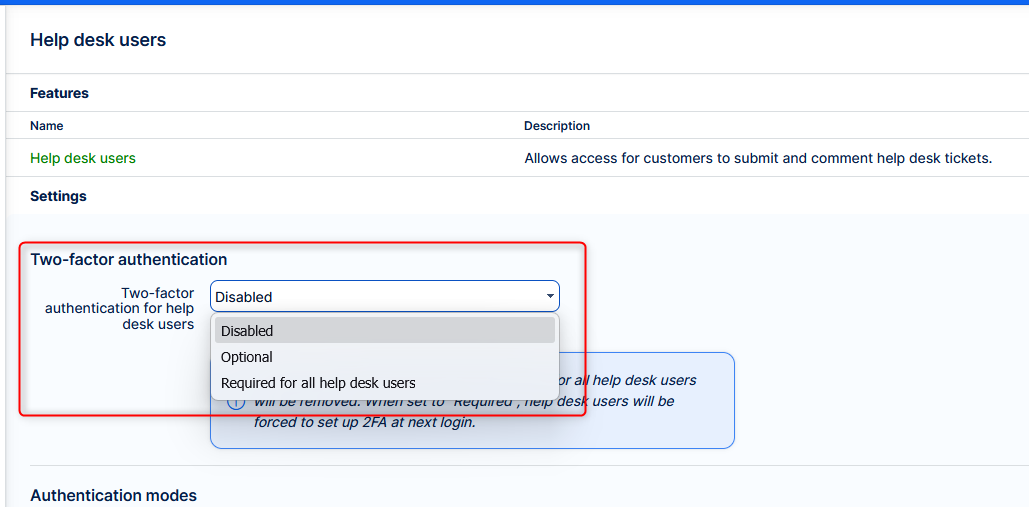Open the green Help desk users feature link
Viewport: 1029px width, 507px height.
(83, 158)
